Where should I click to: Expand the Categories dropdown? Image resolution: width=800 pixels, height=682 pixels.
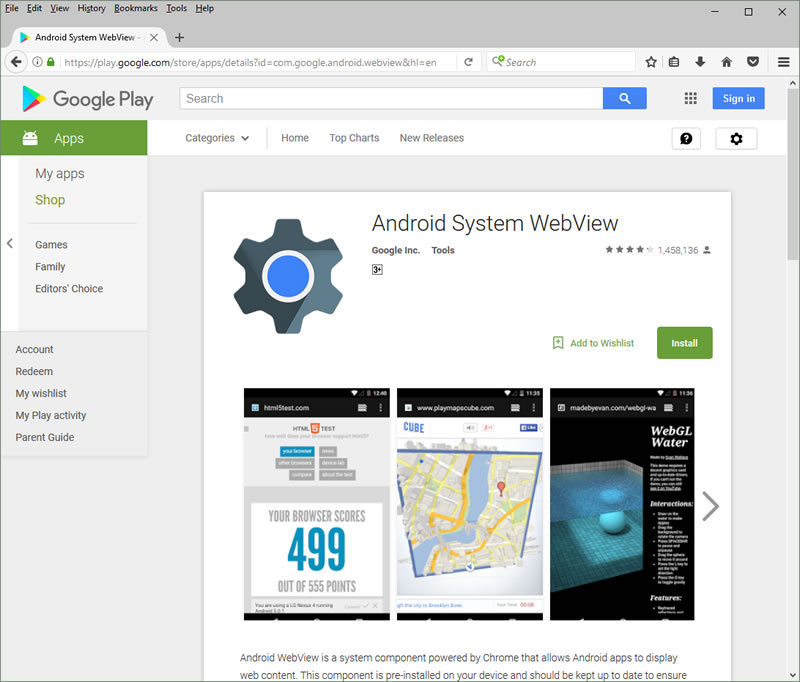point(217,138)
